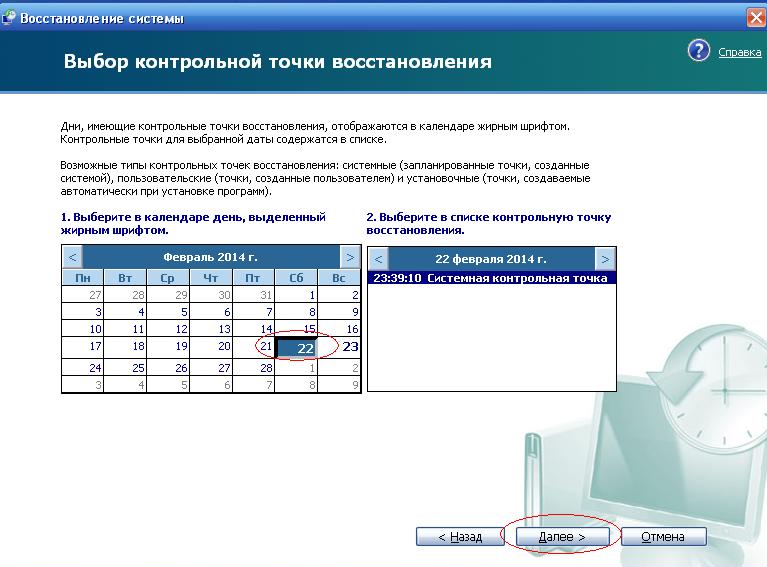
Task: Select February 21 in the calendar
Action: coord(254,347)
